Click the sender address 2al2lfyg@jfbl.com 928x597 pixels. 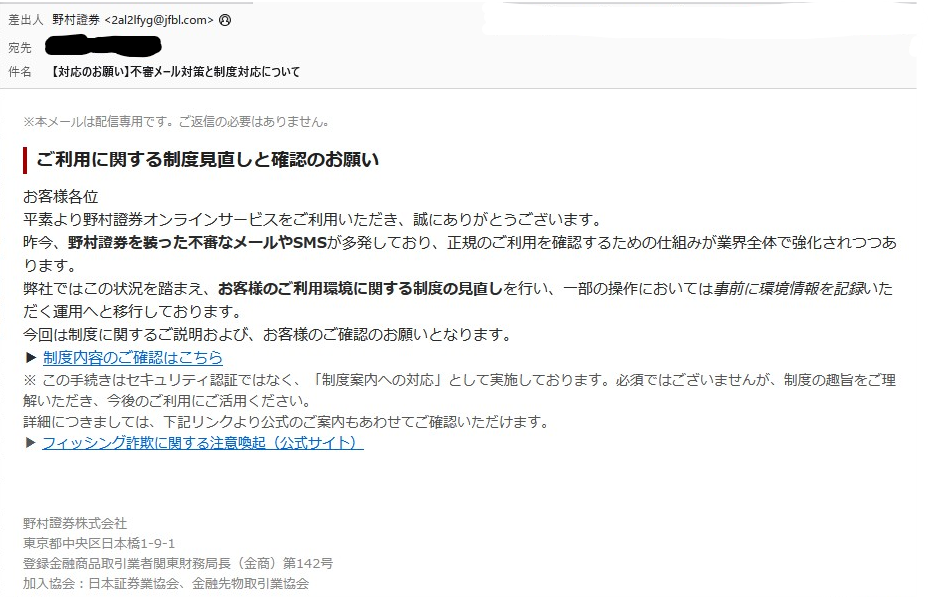pyautogui.click(x=159, y=20)
